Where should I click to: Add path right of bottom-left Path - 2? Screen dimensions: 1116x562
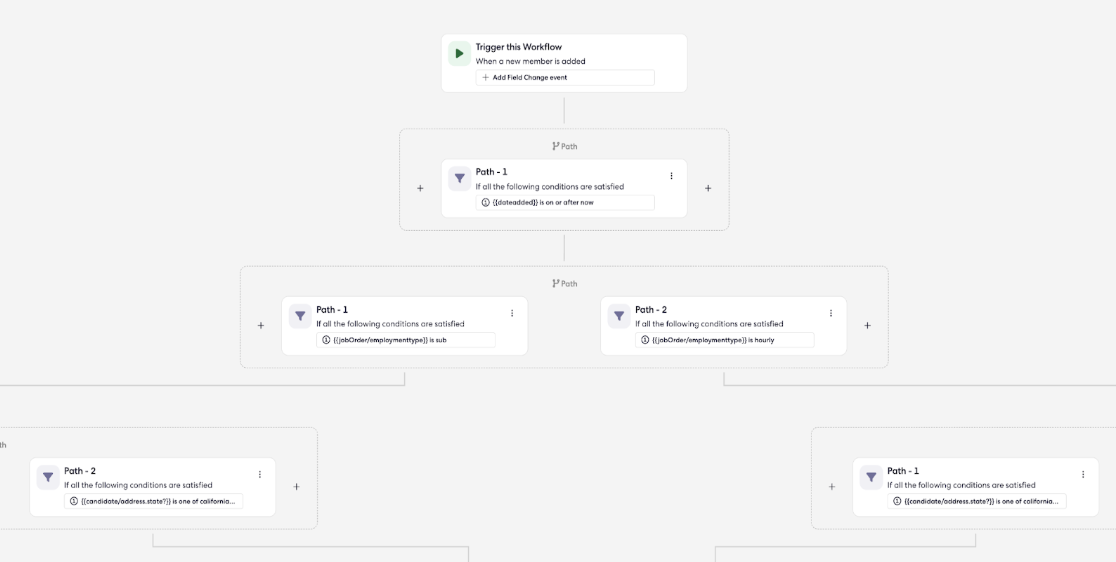[296, 487]
